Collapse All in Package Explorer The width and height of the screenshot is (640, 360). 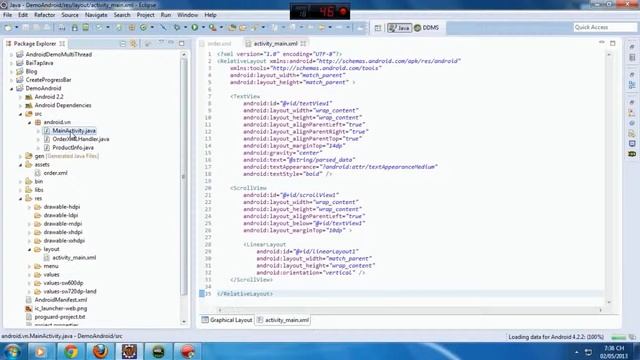(123, 43)
